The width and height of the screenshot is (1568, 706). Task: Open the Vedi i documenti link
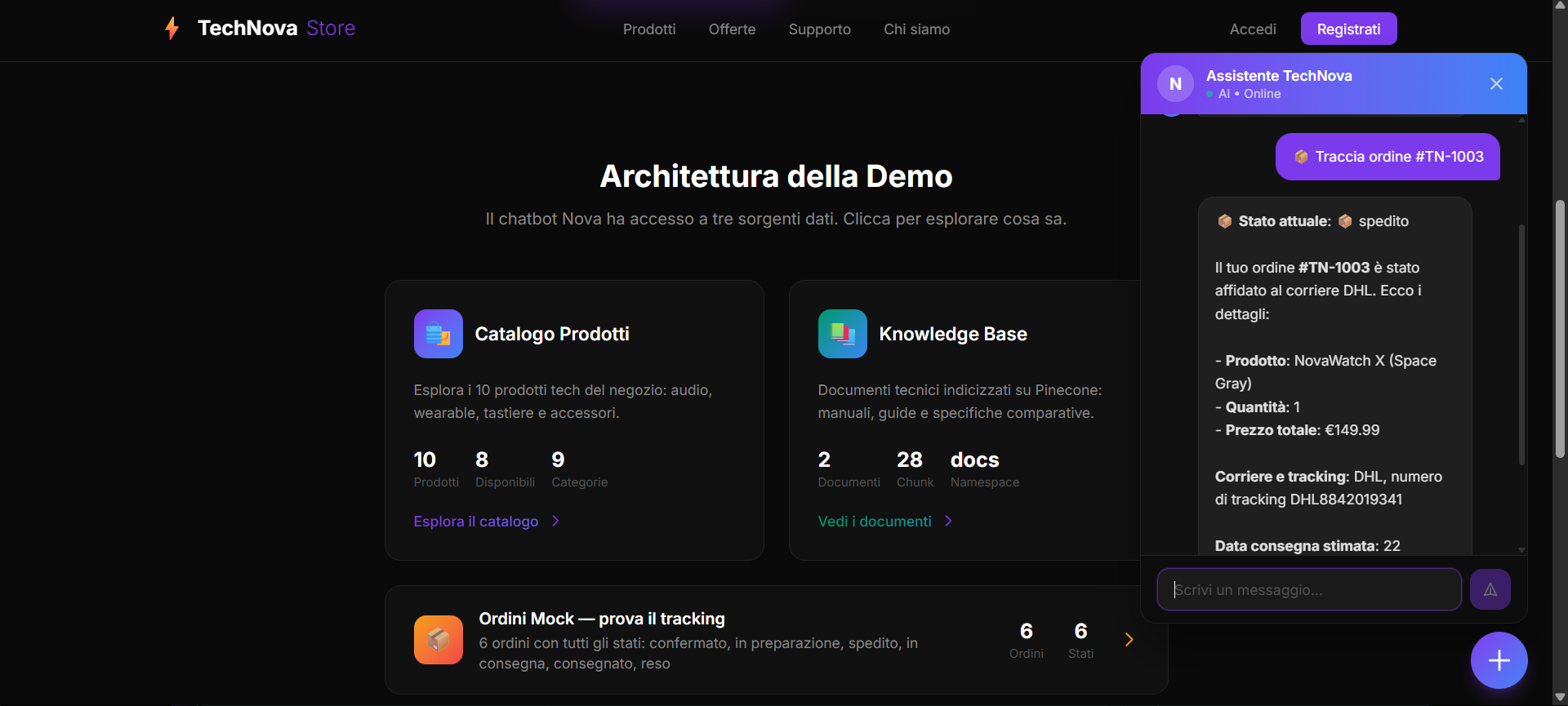[874, 522]
